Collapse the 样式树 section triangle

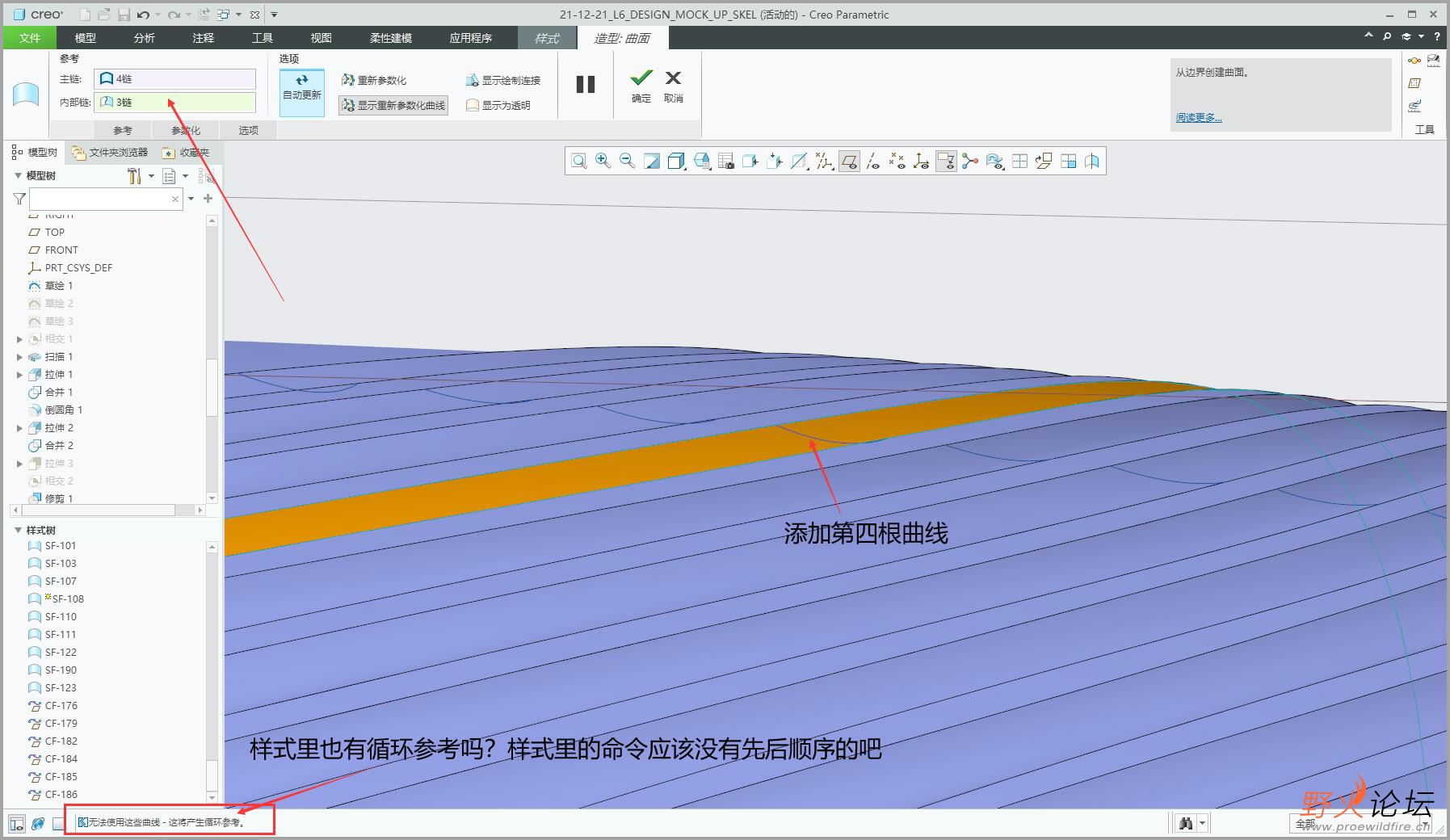click(x=18, y=530)
